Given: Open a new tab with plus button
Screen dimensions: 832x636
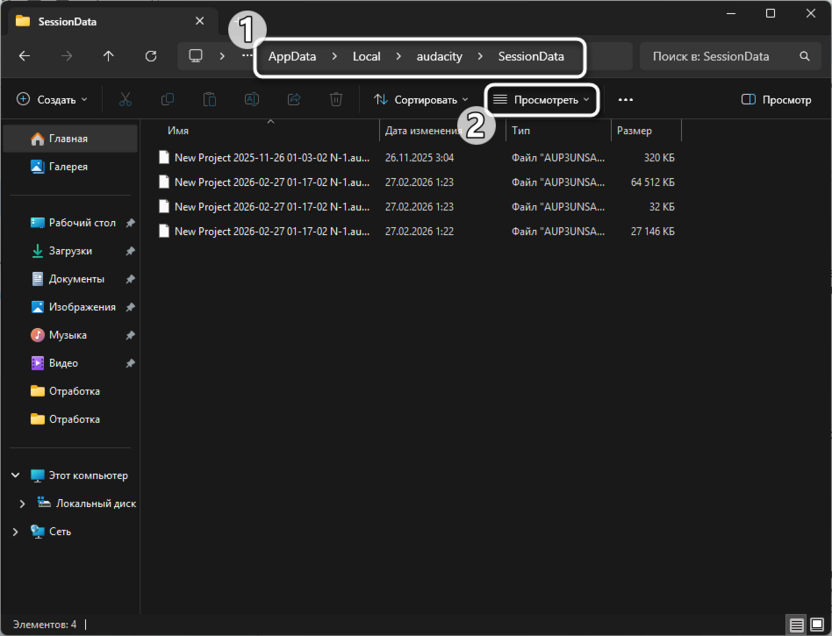Looking at the screenshot, I should coord(242,20).
